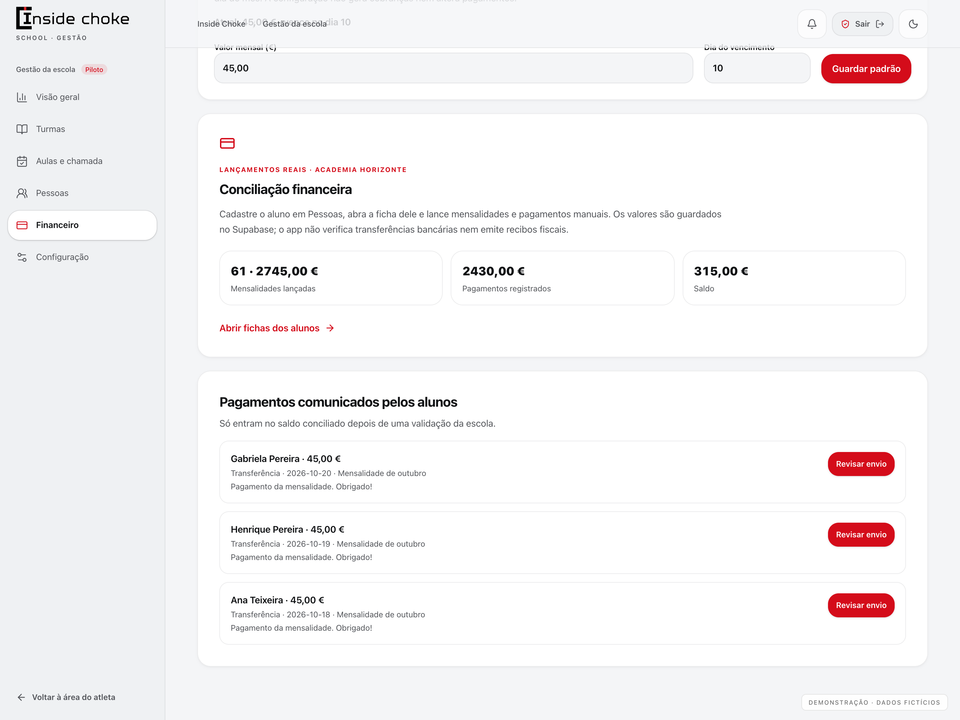
Task: Click the Aulas e chamada calendar icon
Action: coord(22,161)
